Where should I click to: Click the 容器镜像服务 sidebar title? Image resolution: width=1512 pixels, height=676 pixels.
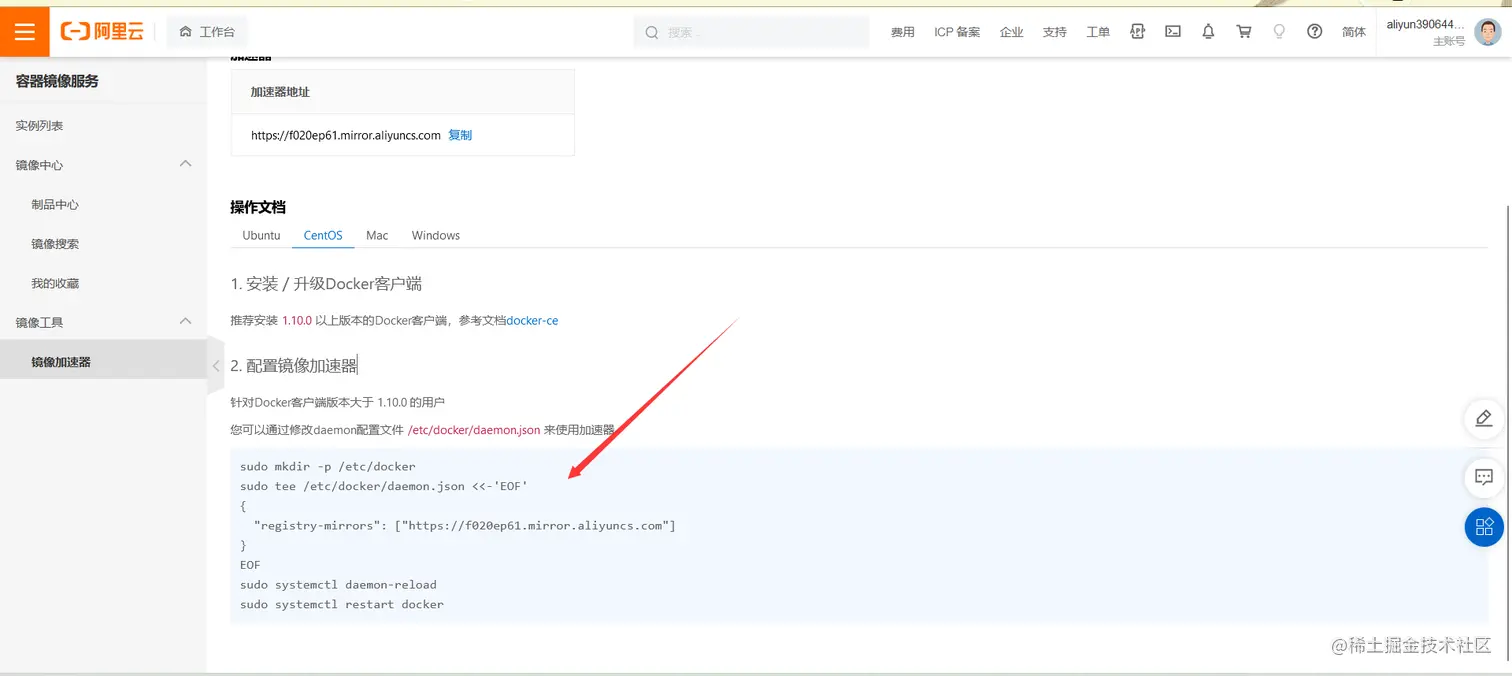(57, 82)
